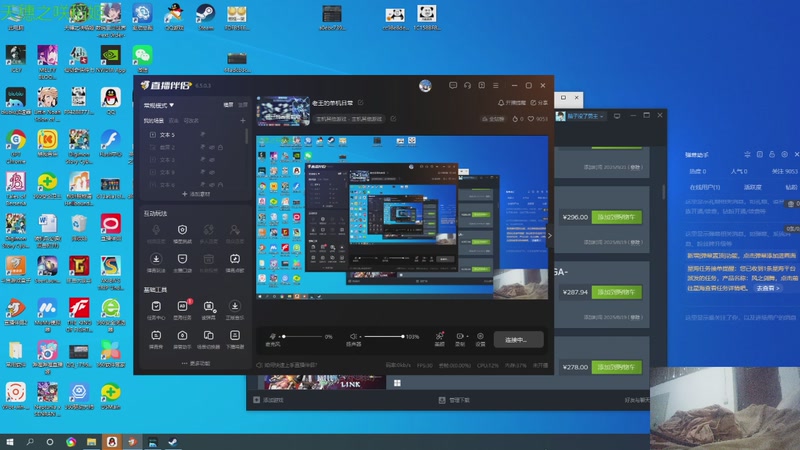
Task: Click the Steam wishlist scrollbar
Action: (663, 192)
